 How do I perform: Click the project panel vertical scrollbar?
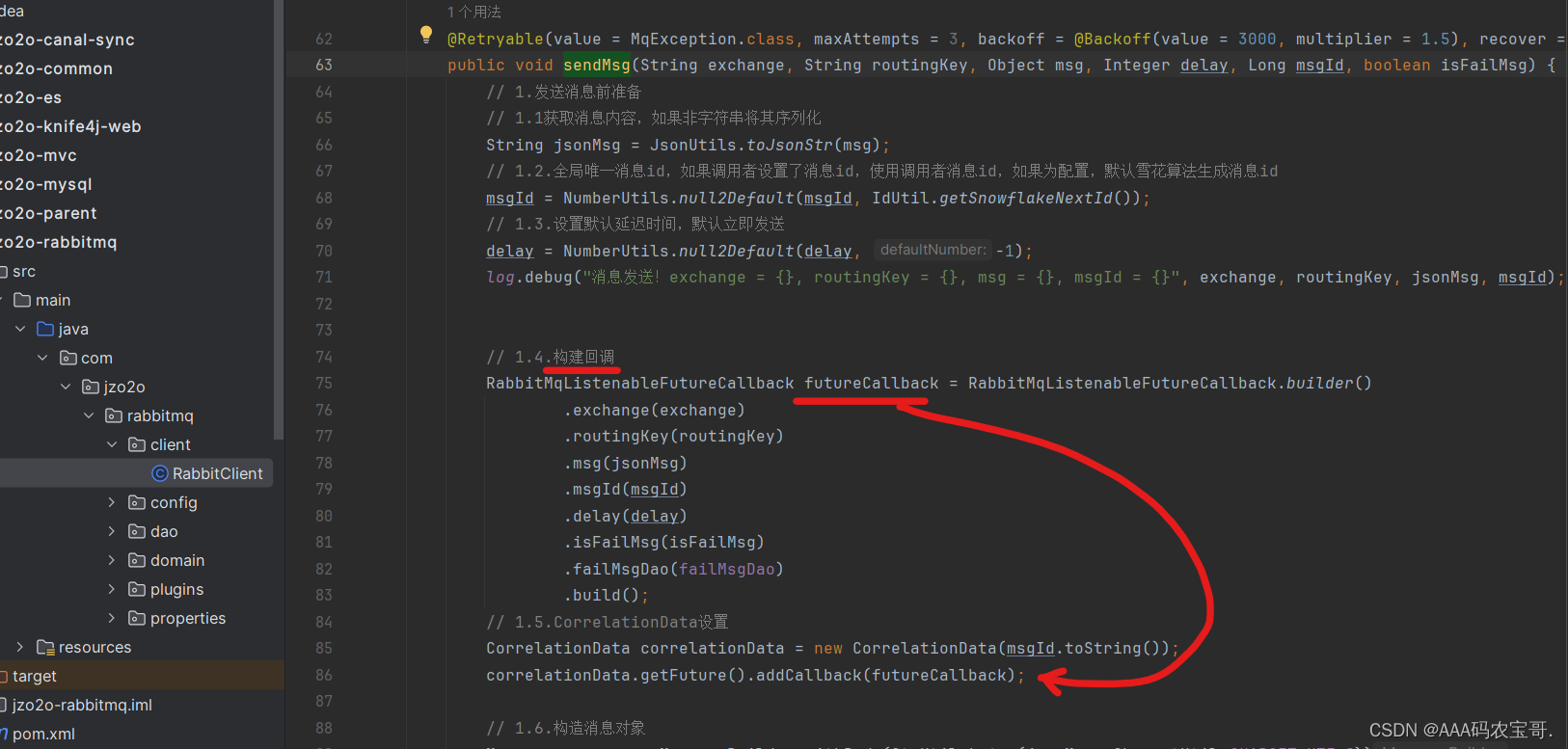279,220
